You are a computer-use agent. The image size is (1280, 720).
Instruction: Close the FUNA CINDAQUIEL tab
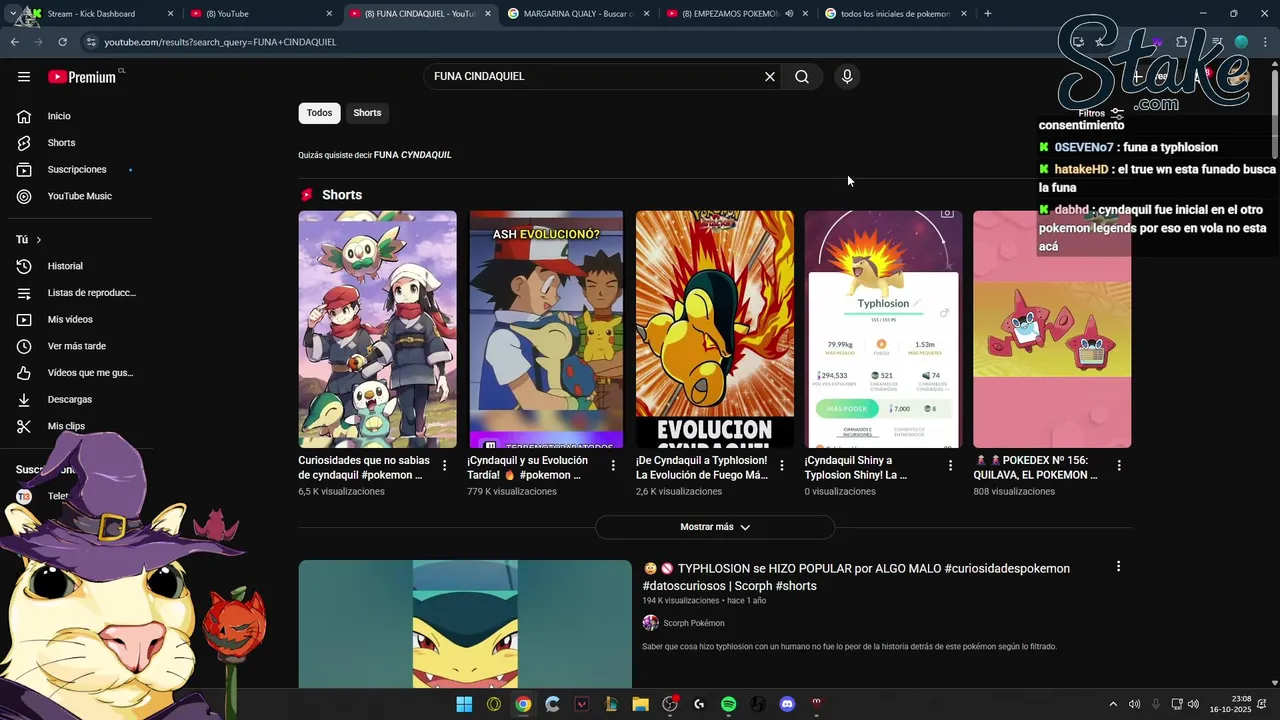[488, 14]
